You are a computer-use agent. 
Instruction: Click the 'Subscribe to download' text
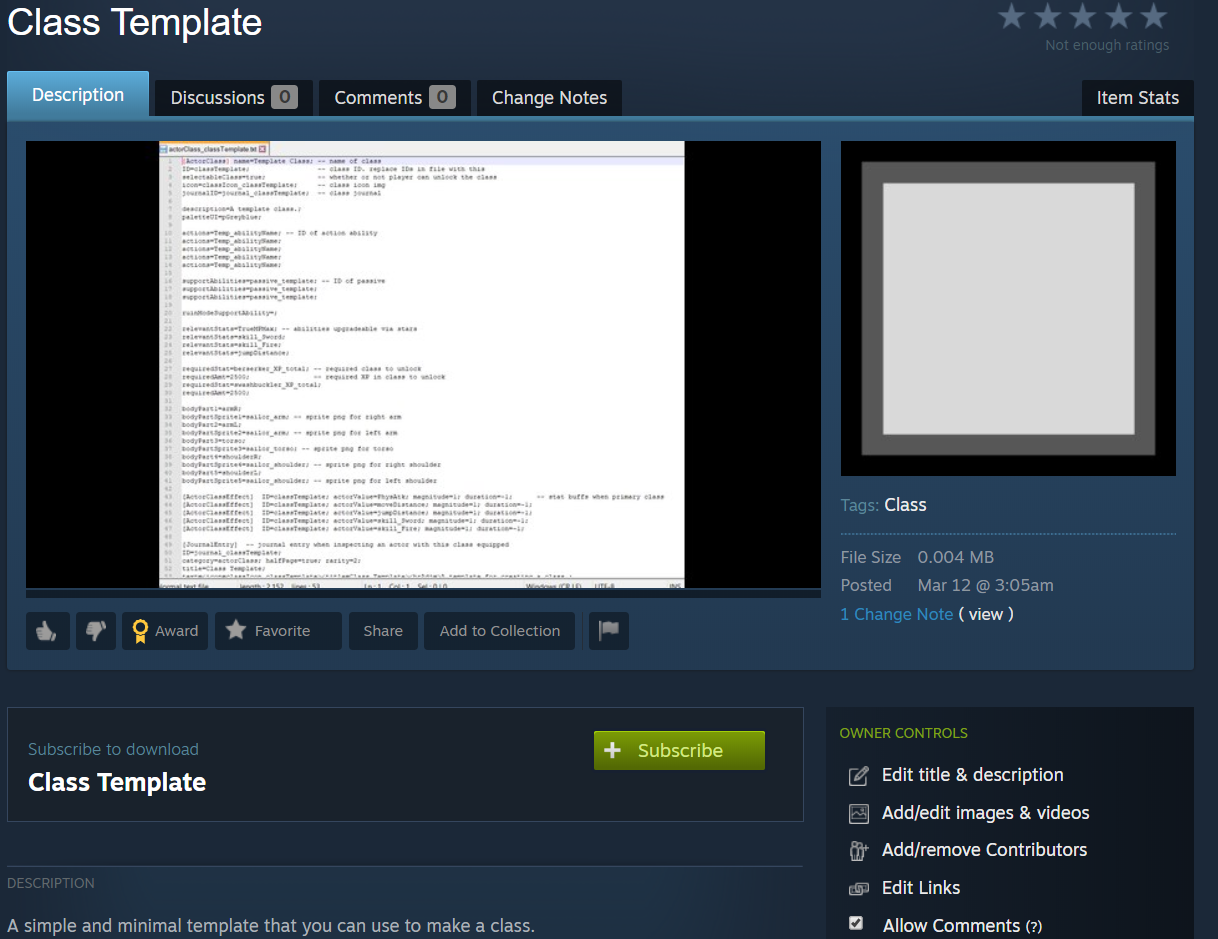point(113,749)
